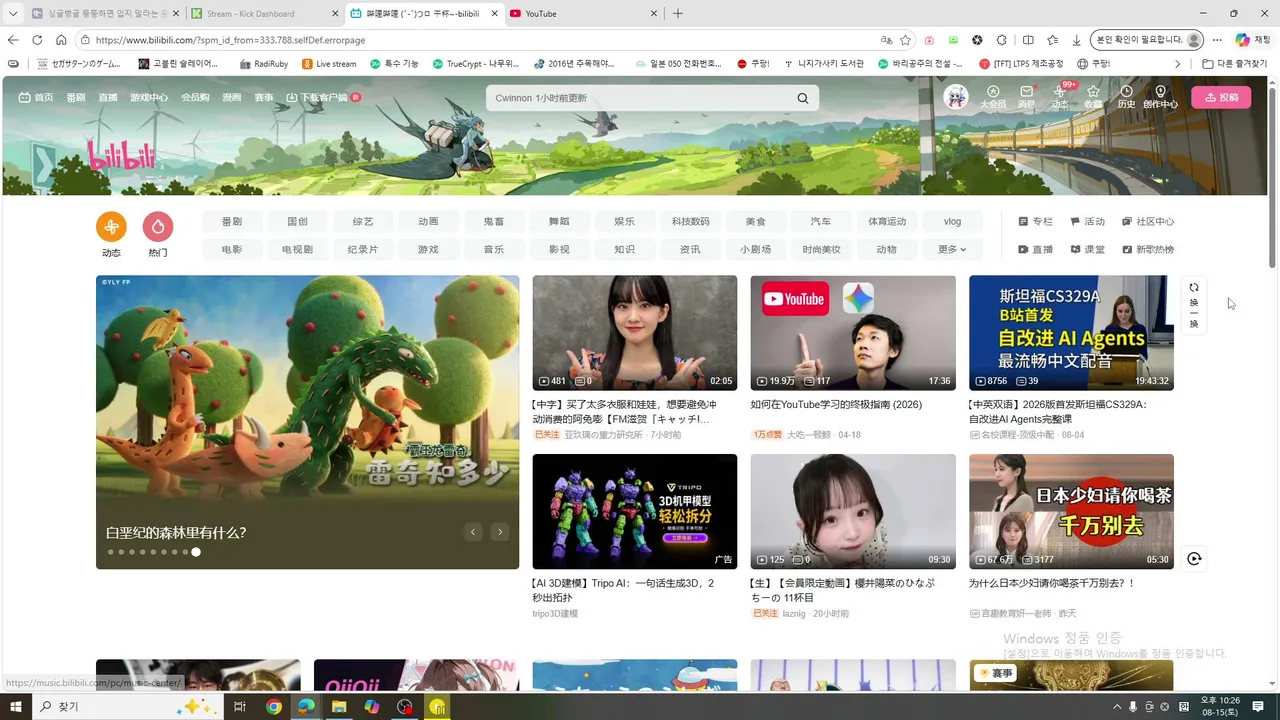Open the YouTube study guide video thumbnail
The height and width of the screenshot is (720, 1280).
tap(853, 333)
